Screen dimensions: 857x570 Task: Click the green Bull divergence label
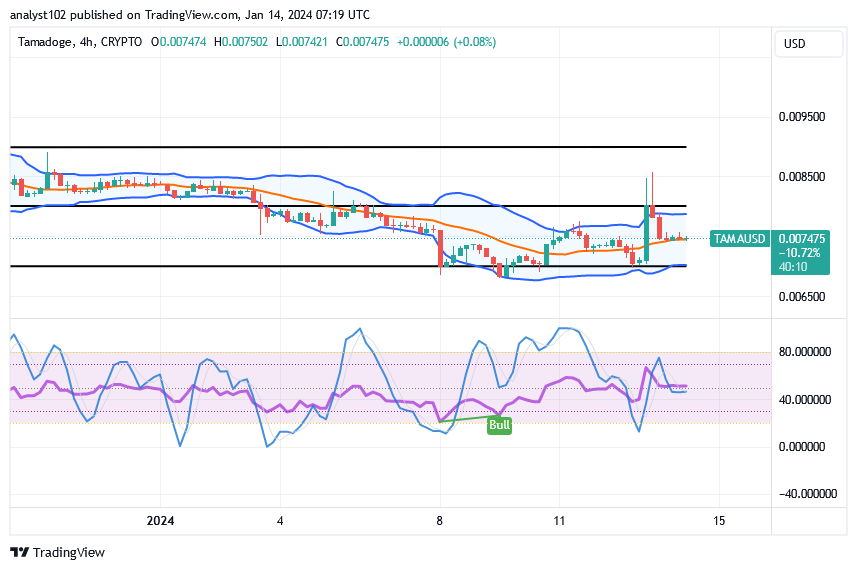pyautogui.click(x=499, y=425)
